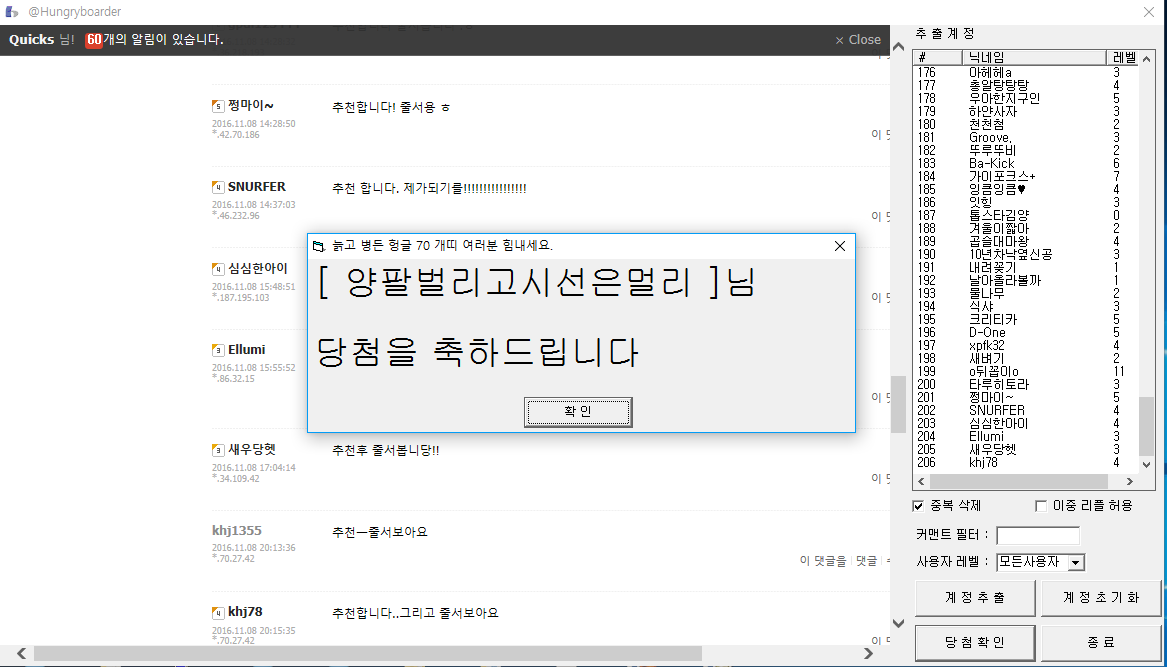1167x667 pixels.
Task: Sort account list by 레벨 column header
Action: 1122,57
